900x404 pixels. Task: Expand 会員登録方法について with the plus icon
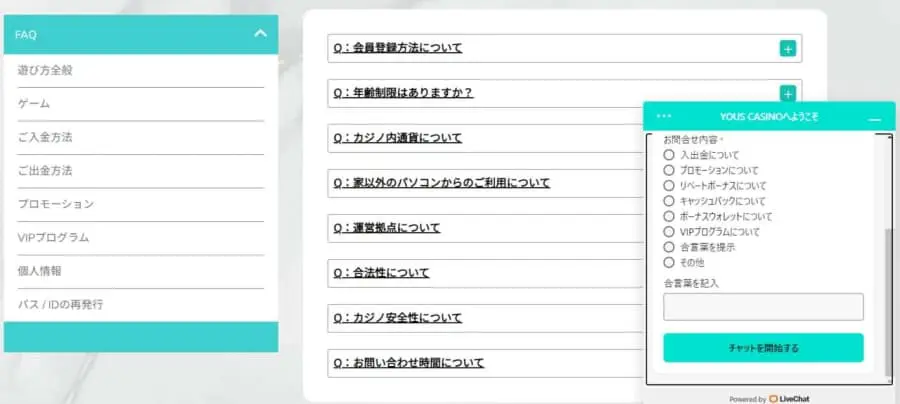(x=788, y=49)
